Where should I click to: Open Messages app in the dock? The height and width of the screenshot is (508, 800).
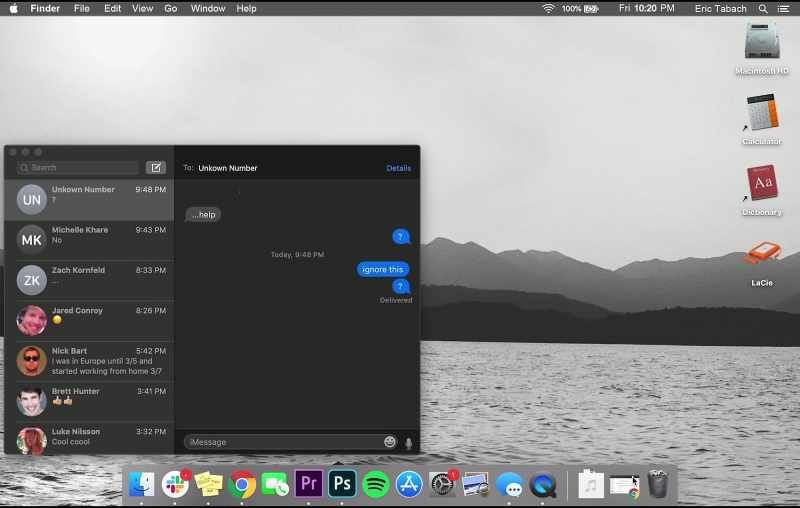tap(509, 484)
